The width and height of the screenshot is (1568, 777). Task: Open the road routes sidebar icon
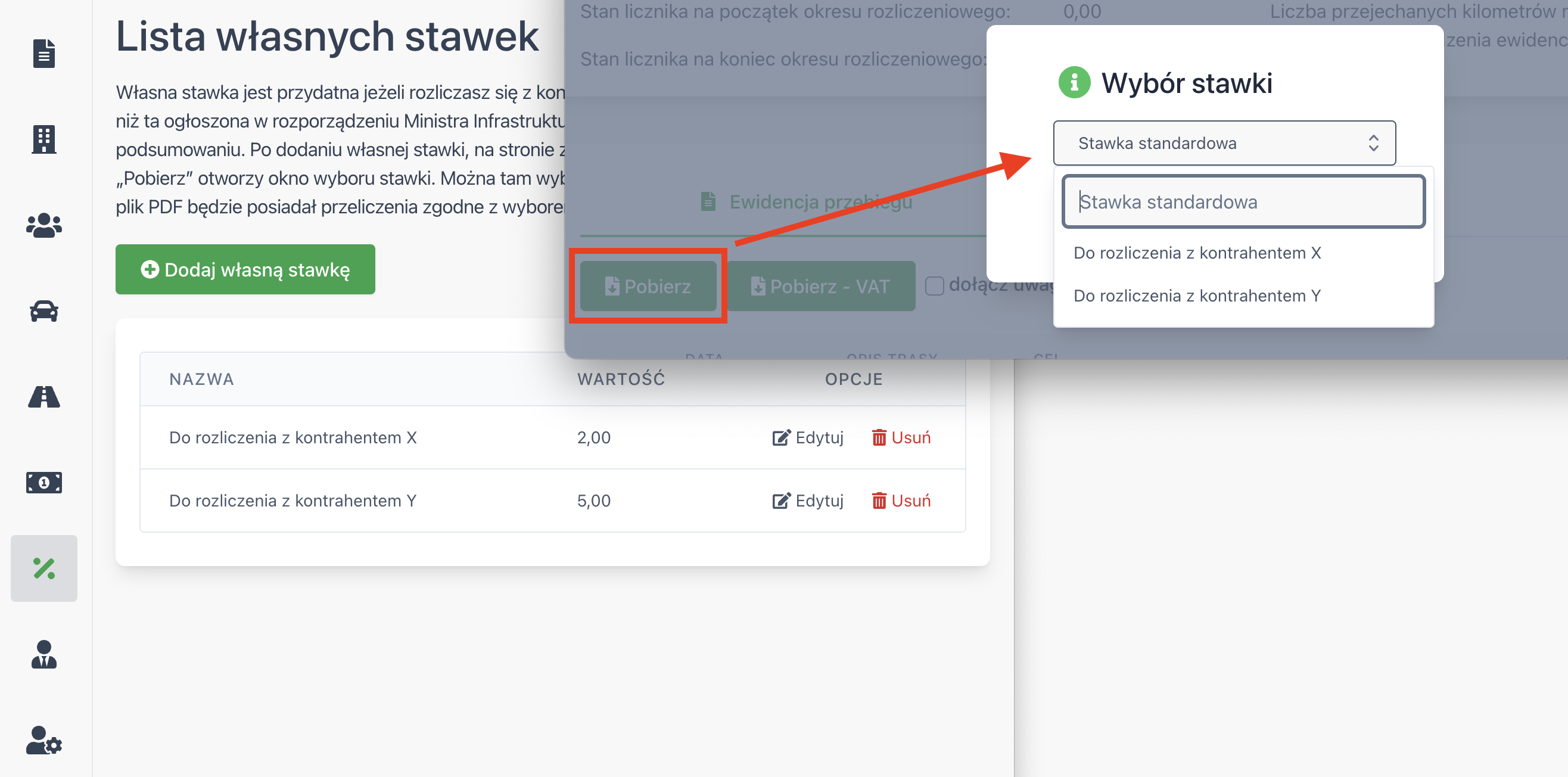point(44,396)
